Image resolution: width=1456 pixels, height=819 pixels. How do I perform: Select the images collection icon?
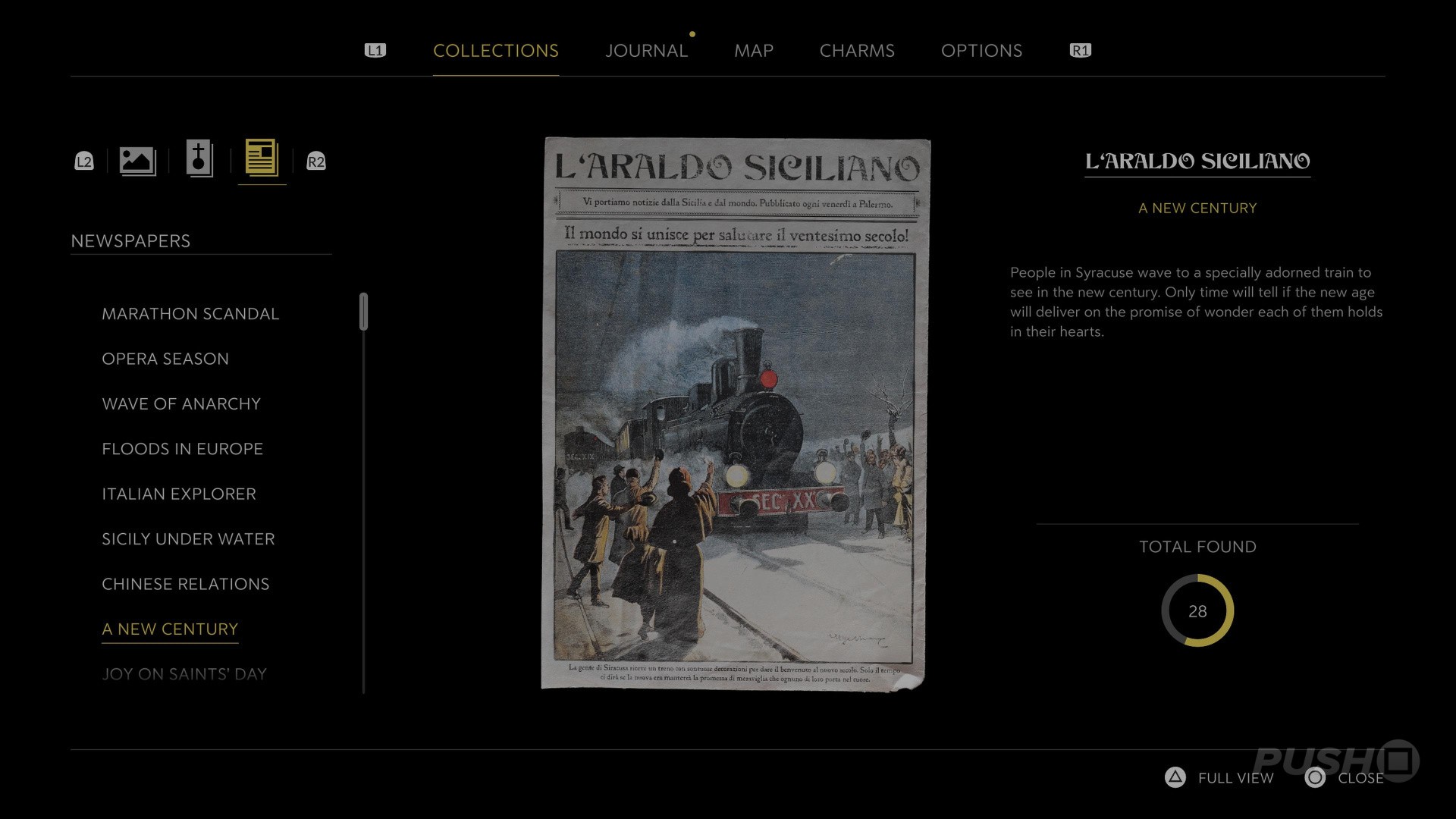pyautogui.click(x=137, y=161)
